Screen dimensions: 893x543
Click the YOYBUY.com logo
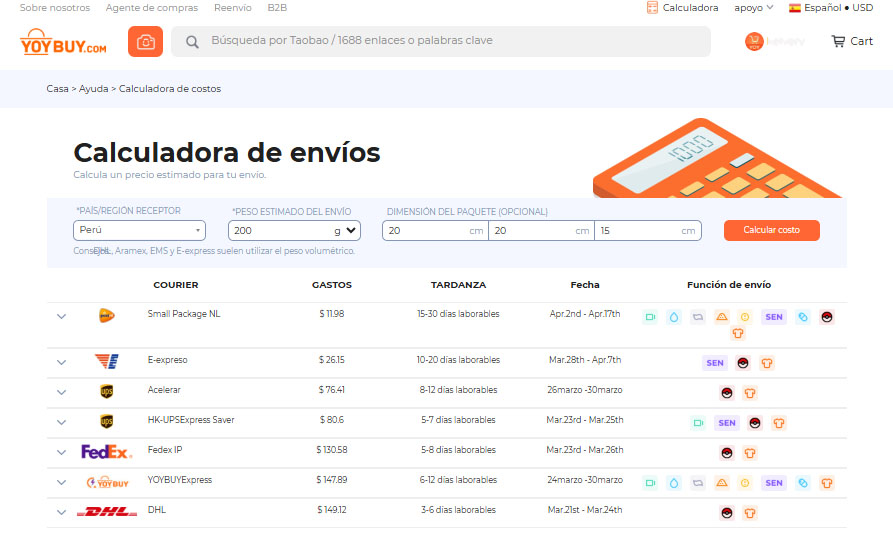click(63, 42)
